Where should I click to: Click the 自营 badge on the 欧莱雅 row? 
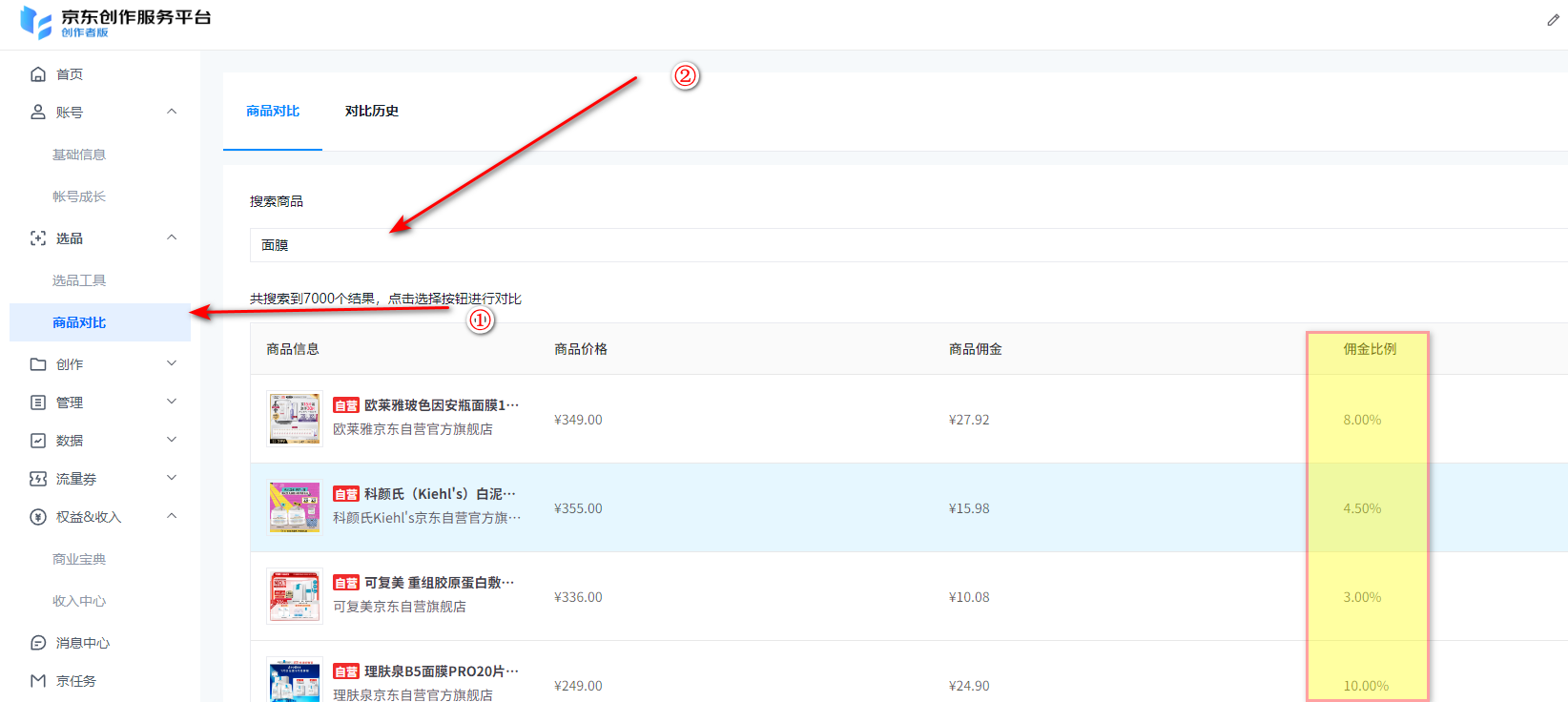346,405
